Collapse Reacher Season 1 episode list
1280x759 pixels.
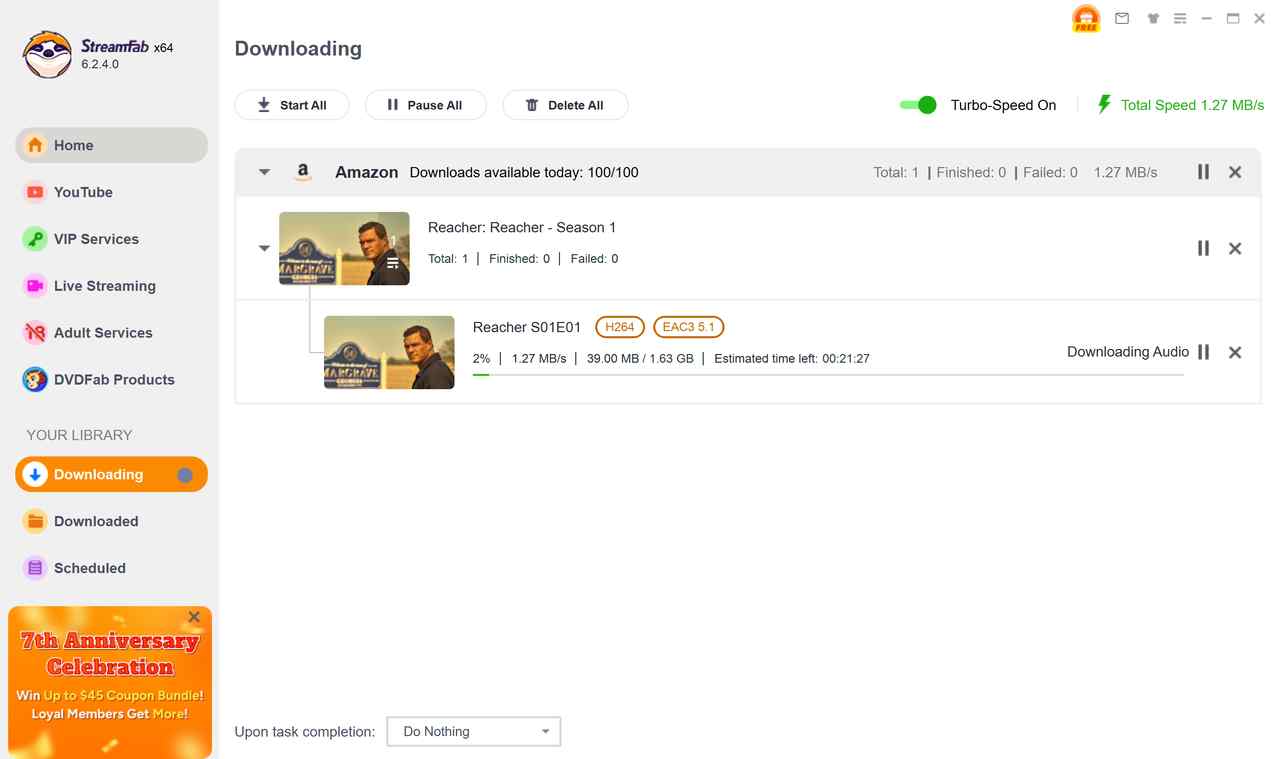pyautogui.click(x=264, y=248)
